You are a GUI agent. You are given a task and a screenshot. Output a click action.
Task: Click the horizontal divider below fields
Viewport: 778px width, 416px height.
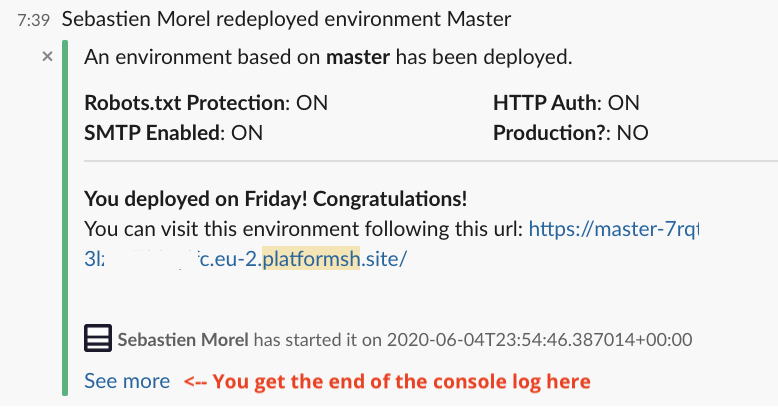pyautogui.click(x=431, y=161)
